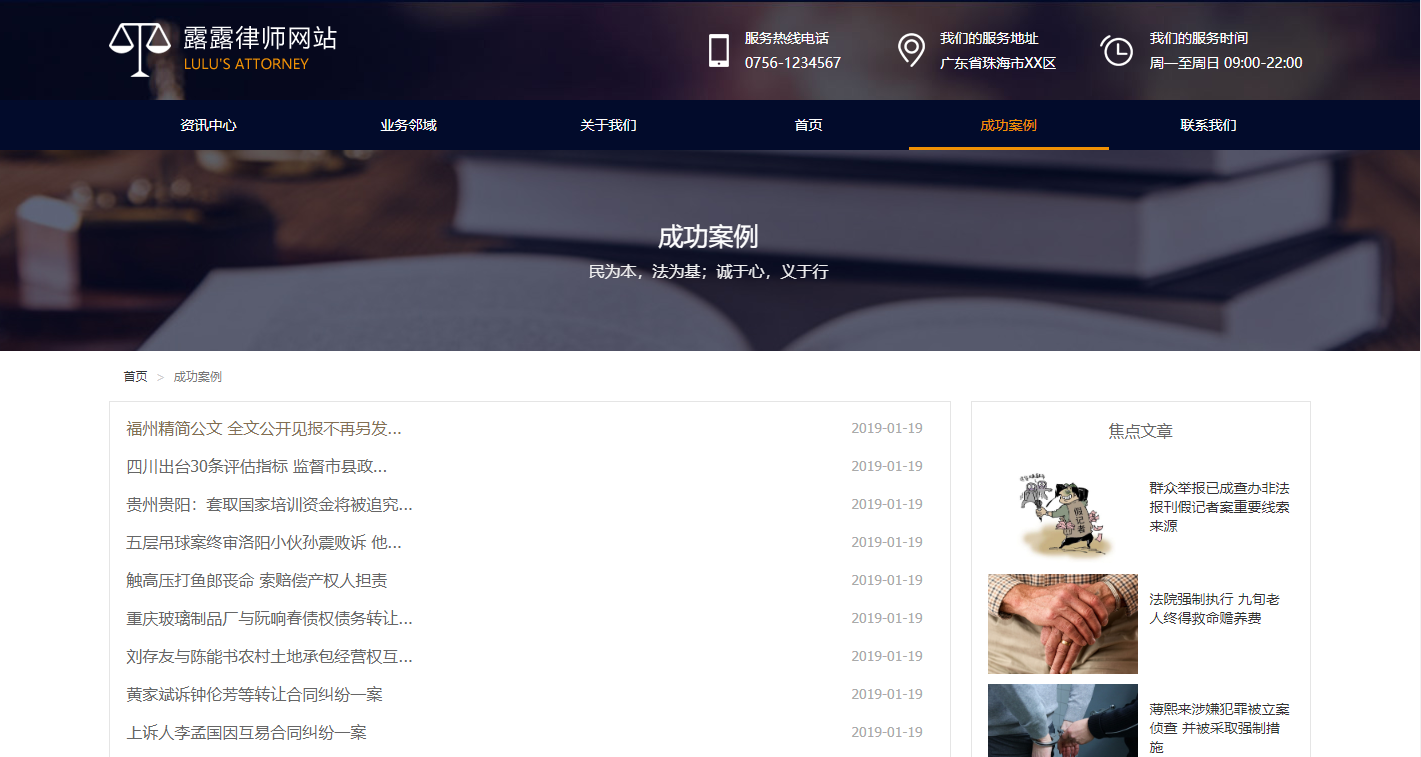Open the 触高压打鱼郎丧命 article

[256, 581]
